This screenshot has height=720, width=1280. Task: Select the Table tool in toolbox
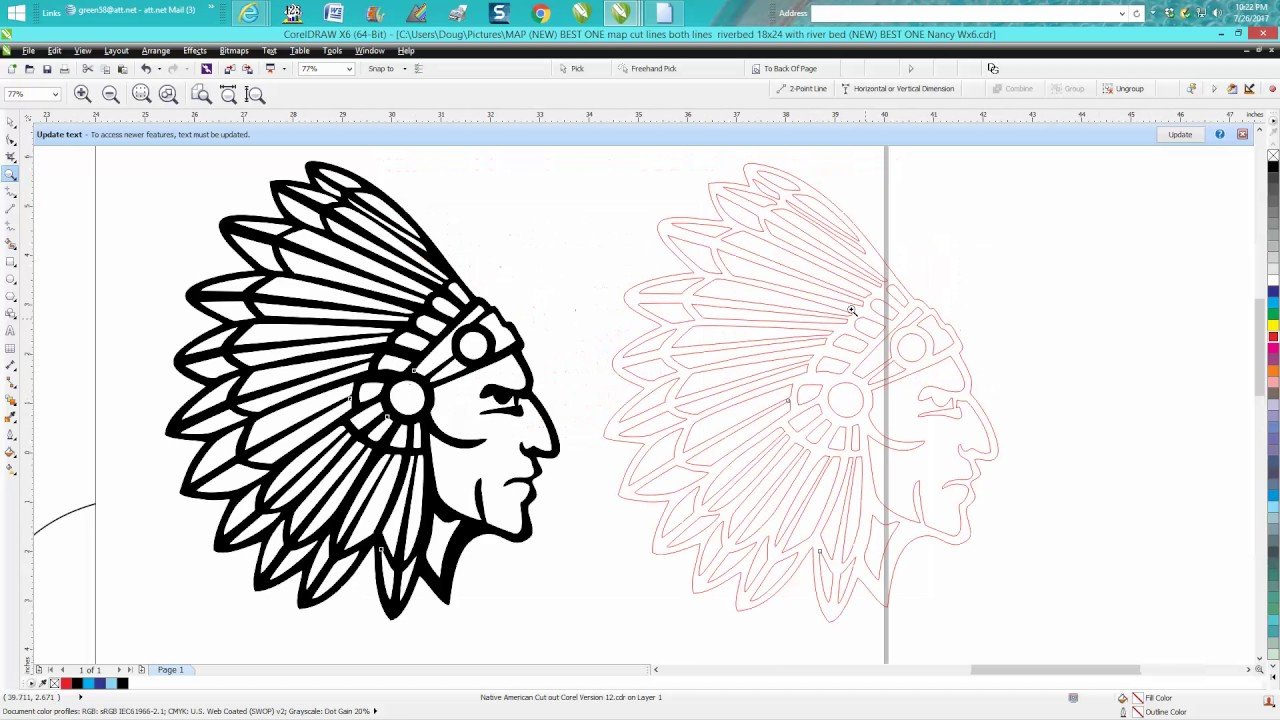[10, 349]
